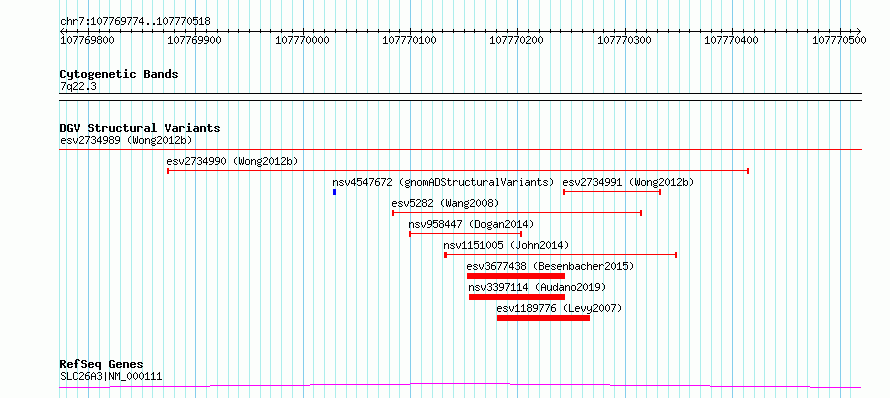Click the chr7:107769774..107770518 coordinates text
Screen dimensions: 890x398
(x=135, y=22)
